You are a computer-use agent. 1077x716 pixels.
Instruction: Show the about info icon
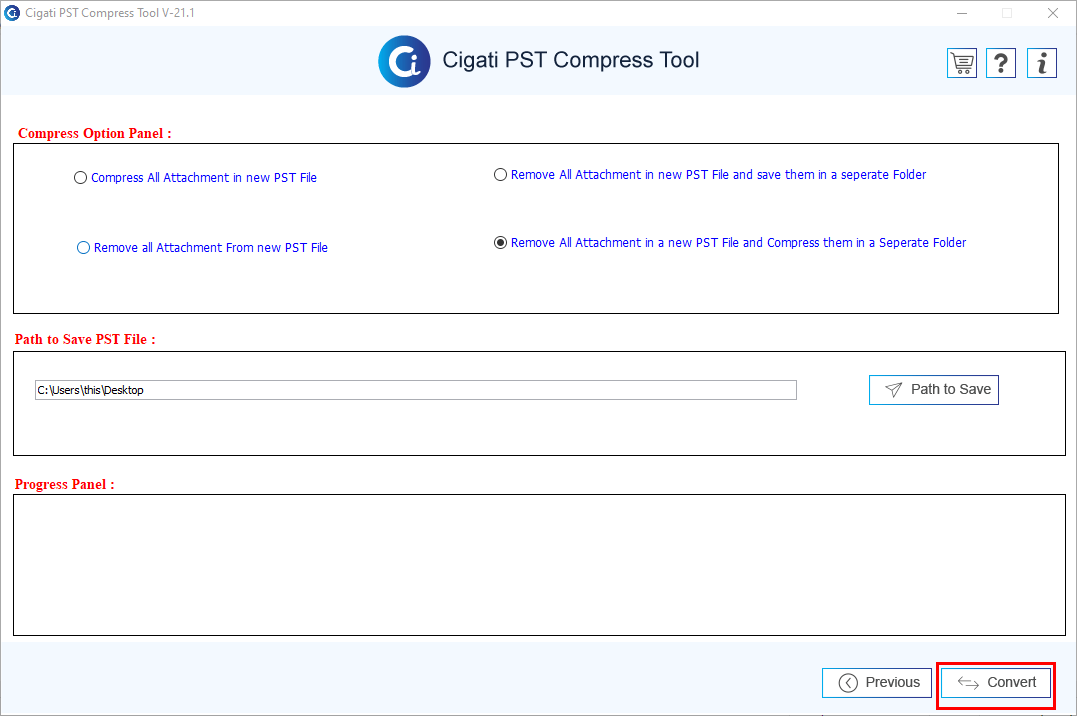point(1041,63)
